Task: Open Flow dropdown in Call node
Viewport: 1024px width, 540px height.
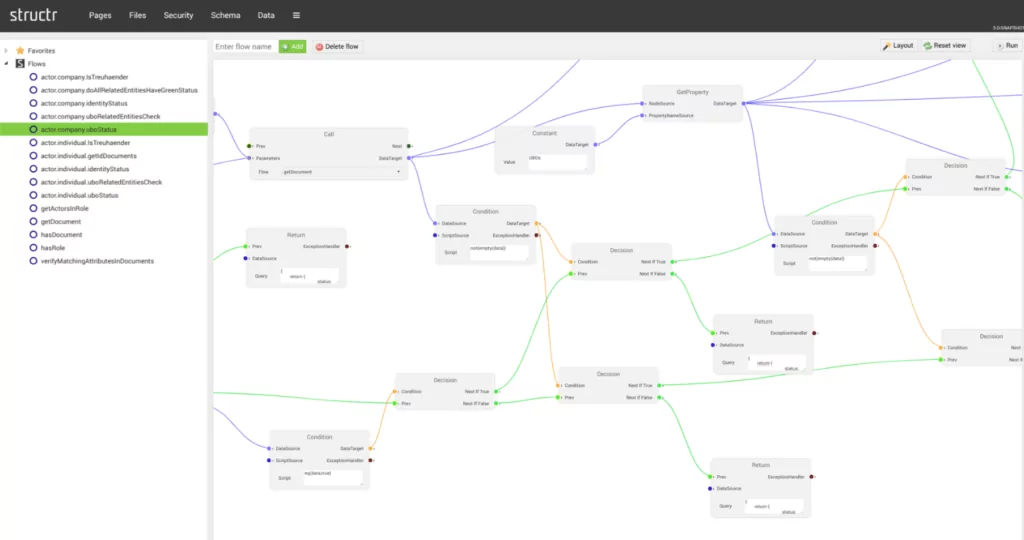Action: pyautogui.click(x=341, y=172)
